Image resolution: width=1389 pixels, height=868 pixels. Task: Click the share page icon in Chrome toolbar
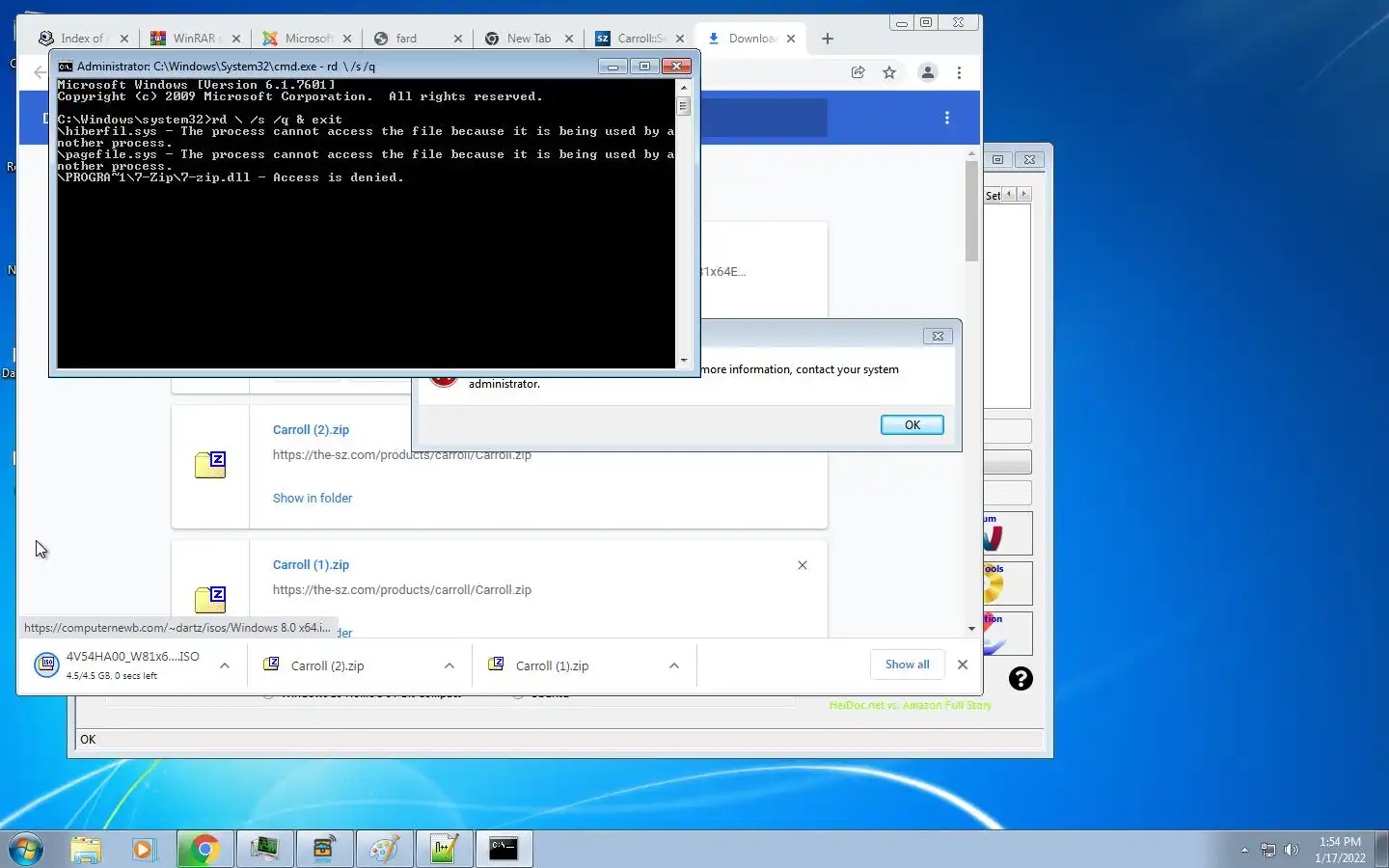click(858, 72)
